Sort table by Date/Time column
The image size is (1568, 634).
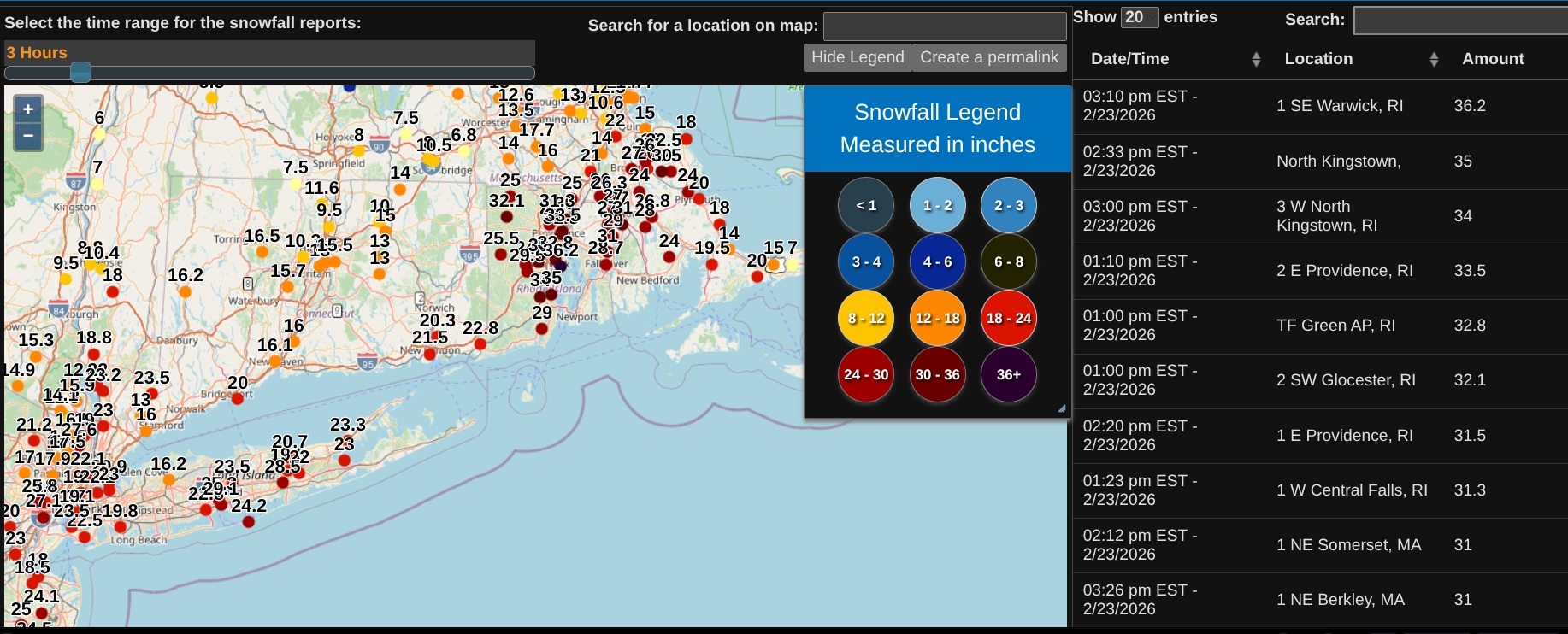[x=1171, y=59]
